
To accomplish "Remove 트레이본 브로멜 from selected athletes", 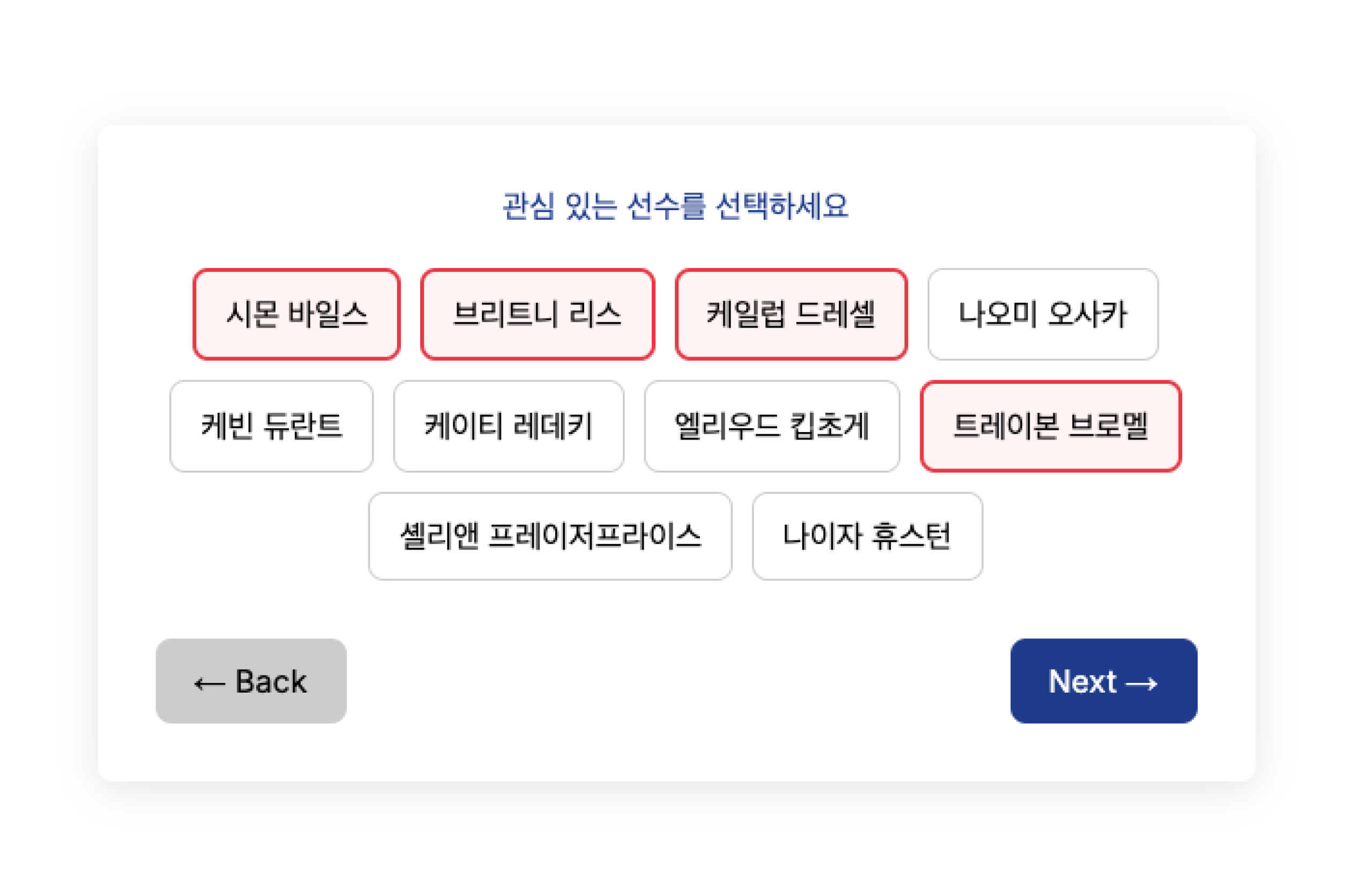I will 1050,426.
